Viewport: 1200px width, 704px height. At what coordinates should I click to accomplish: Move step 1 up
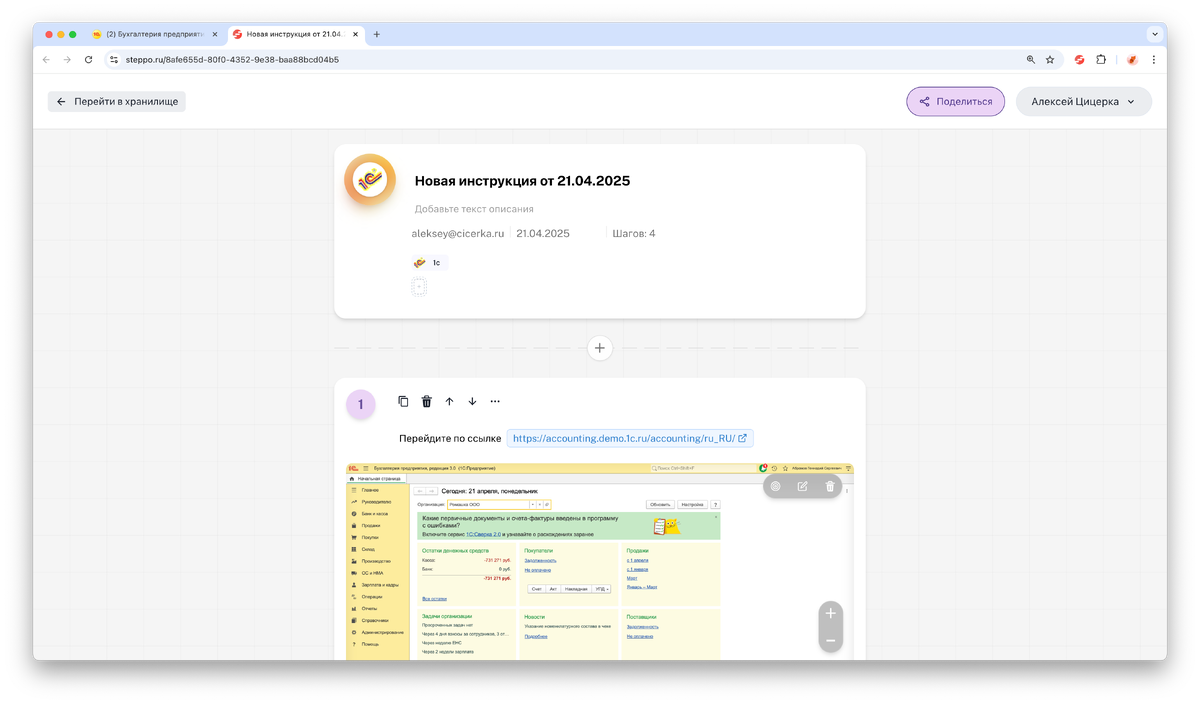pyautogui.click(x=449, y=401)
